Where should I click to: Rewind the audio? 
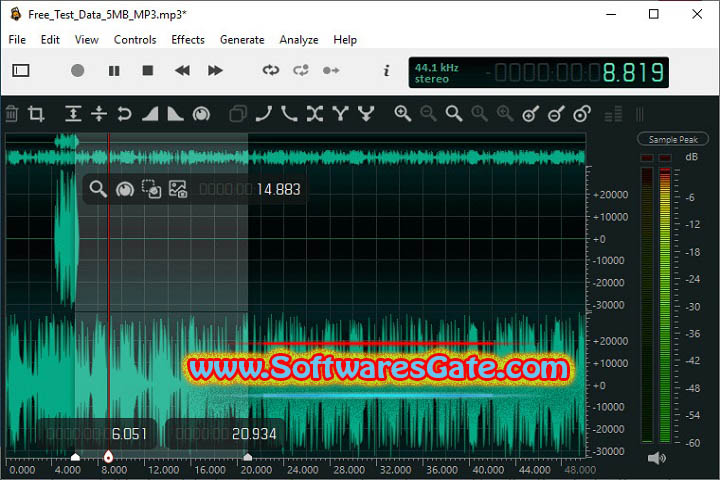click(182, 71)
